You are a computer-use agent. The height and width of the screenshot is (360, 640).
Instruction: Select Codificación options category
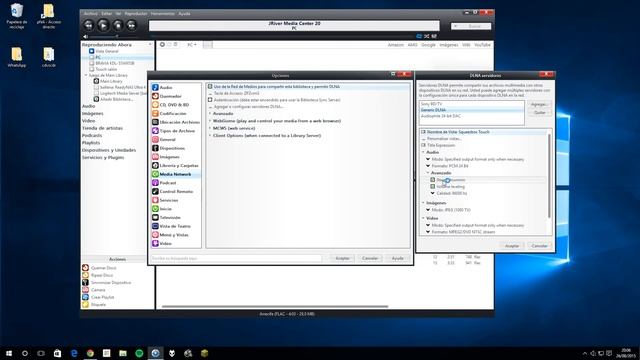pyautogui.click(x=169, y=113)
